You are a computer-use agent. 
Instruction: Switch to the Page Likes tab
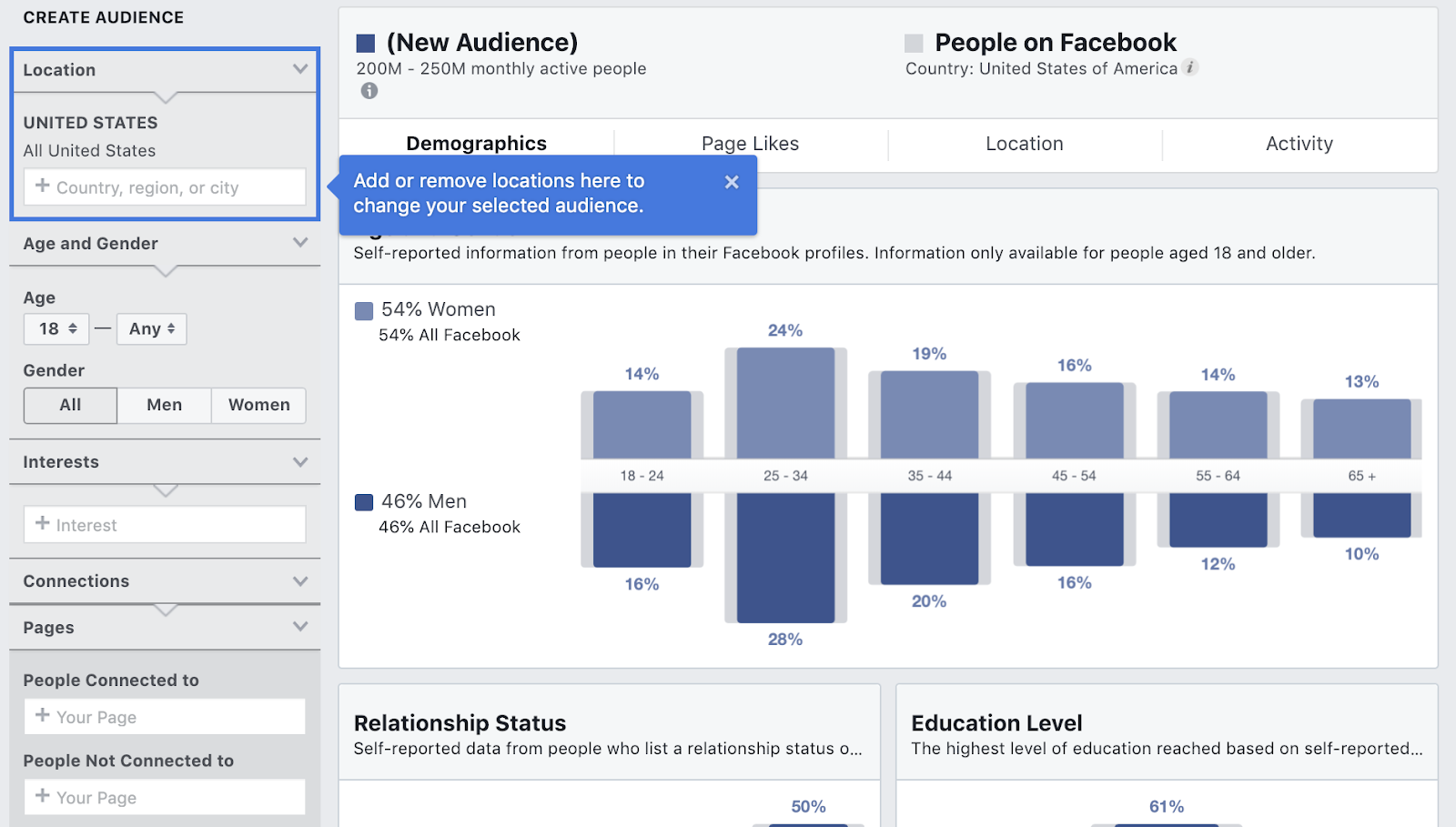pos(751,144)
